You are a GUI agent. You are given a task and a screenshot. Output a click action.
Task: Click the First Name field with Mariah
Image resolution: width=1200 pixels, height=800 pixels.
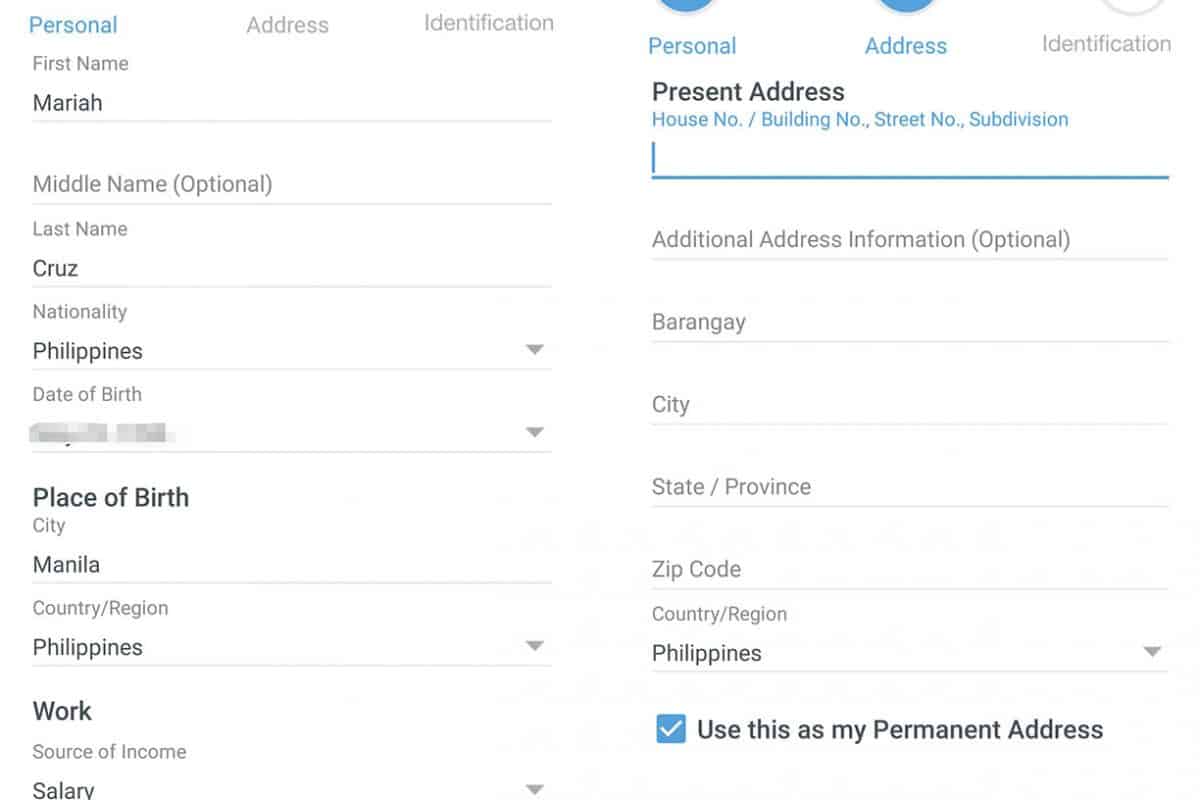tap(290, 103)
